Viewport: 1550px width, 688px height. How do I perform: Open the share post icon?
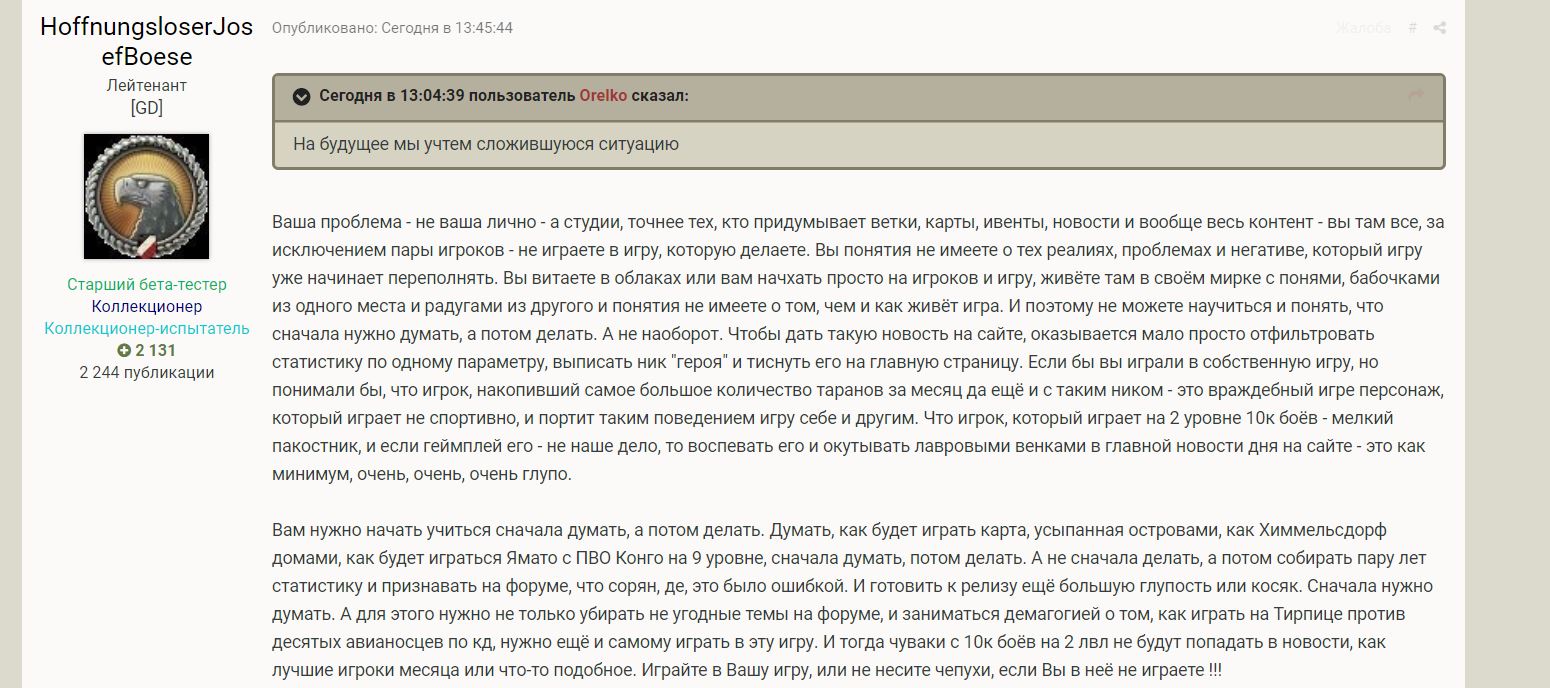[1439, 28]
